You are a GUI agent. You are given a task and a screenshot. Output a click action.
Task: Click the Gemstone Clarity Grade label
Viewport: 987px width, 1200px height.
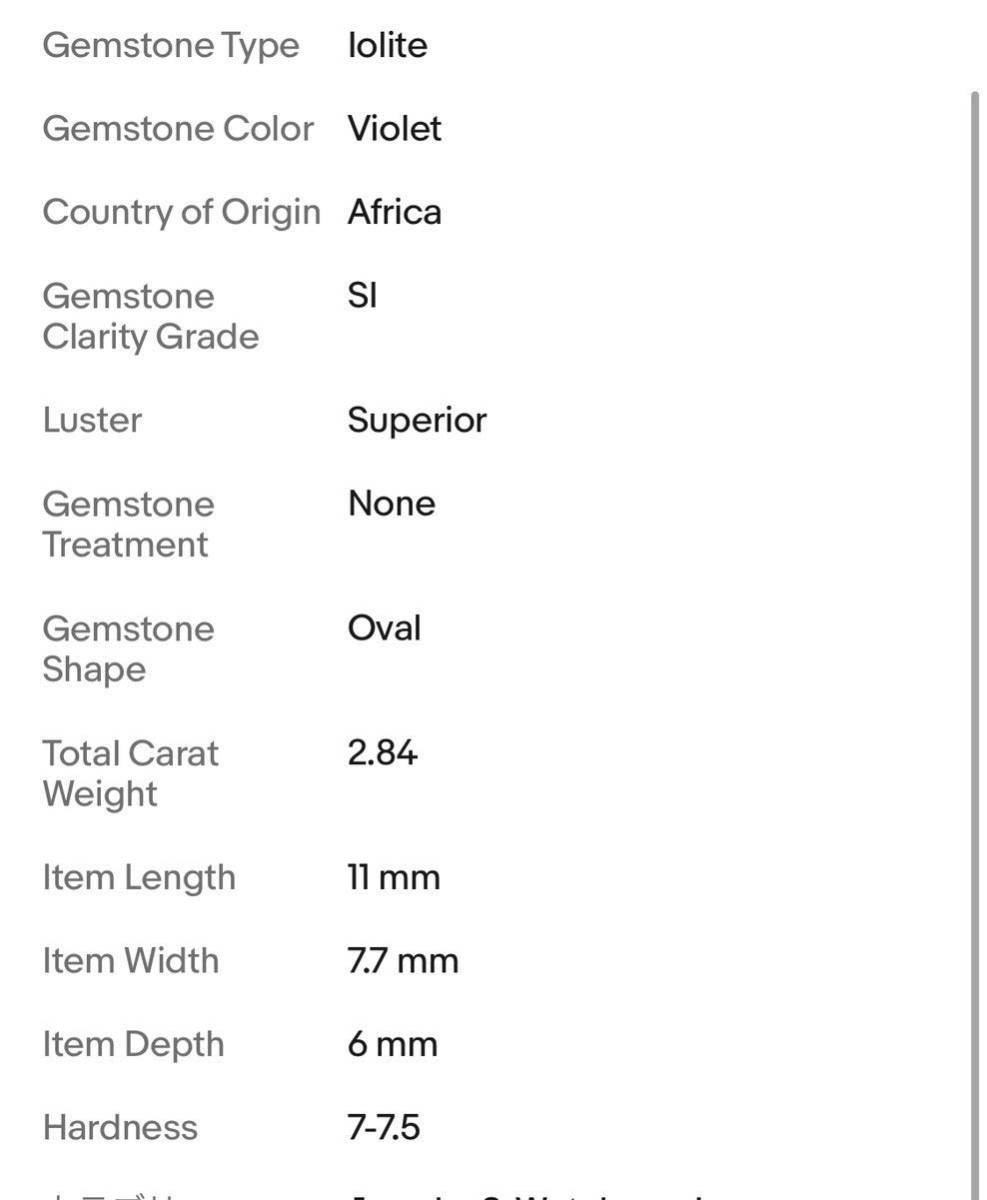[150, 316]
